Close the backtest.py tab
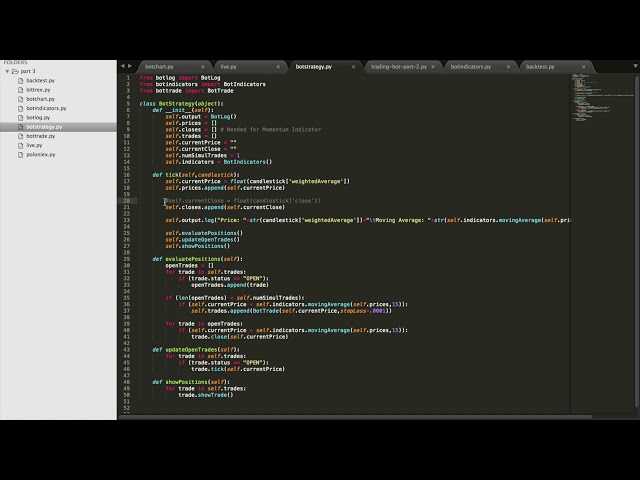The image size is (640, 480). click(584, 67)
